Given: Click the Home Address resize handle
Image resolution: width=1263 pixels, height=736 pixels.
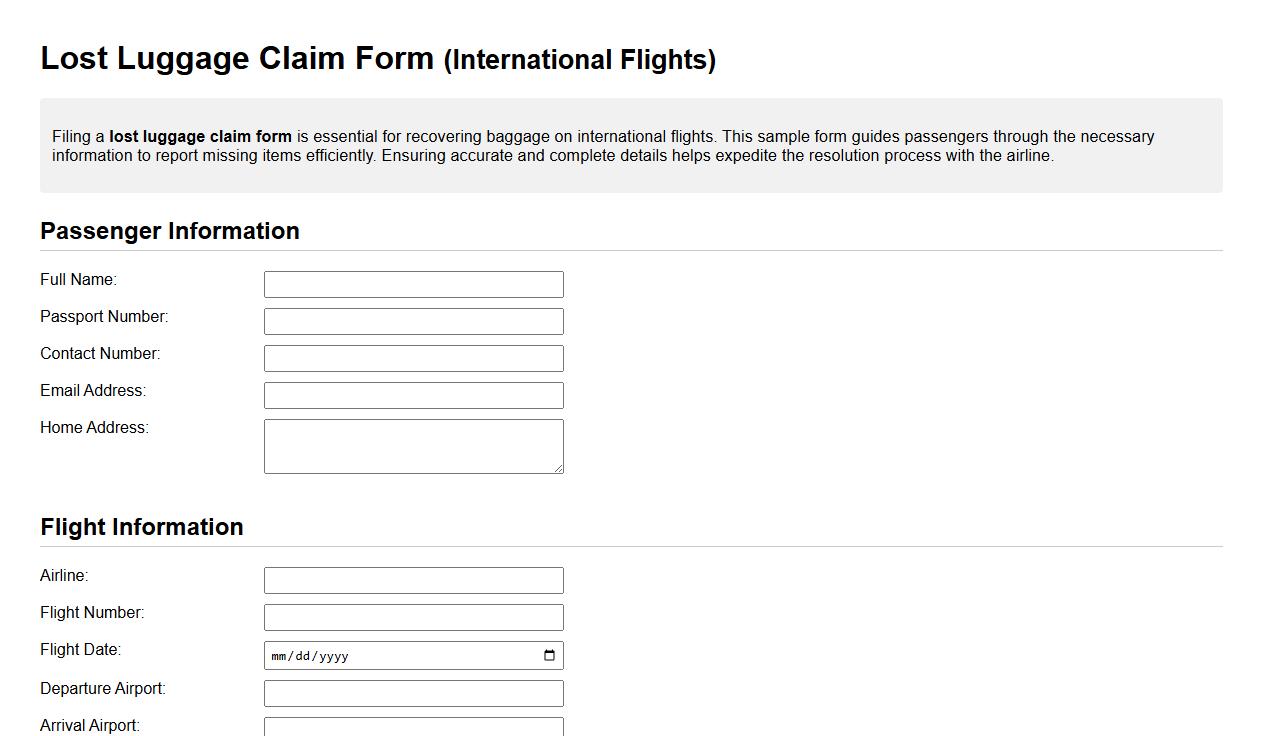Looking at the screenshot, I should coord(558,468).
